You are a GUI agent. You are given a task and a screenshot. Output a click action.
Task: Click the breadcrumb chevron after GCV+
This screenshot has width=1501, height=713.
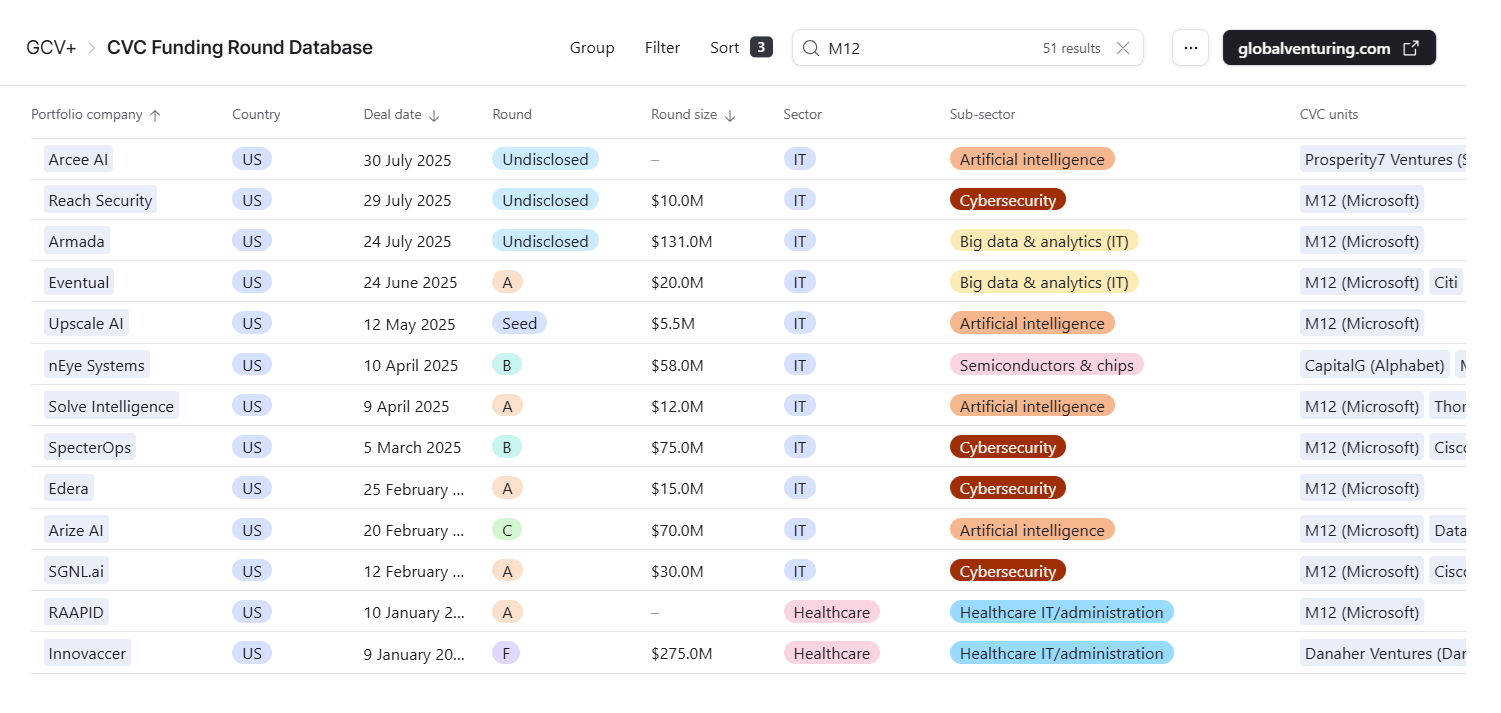92,48
